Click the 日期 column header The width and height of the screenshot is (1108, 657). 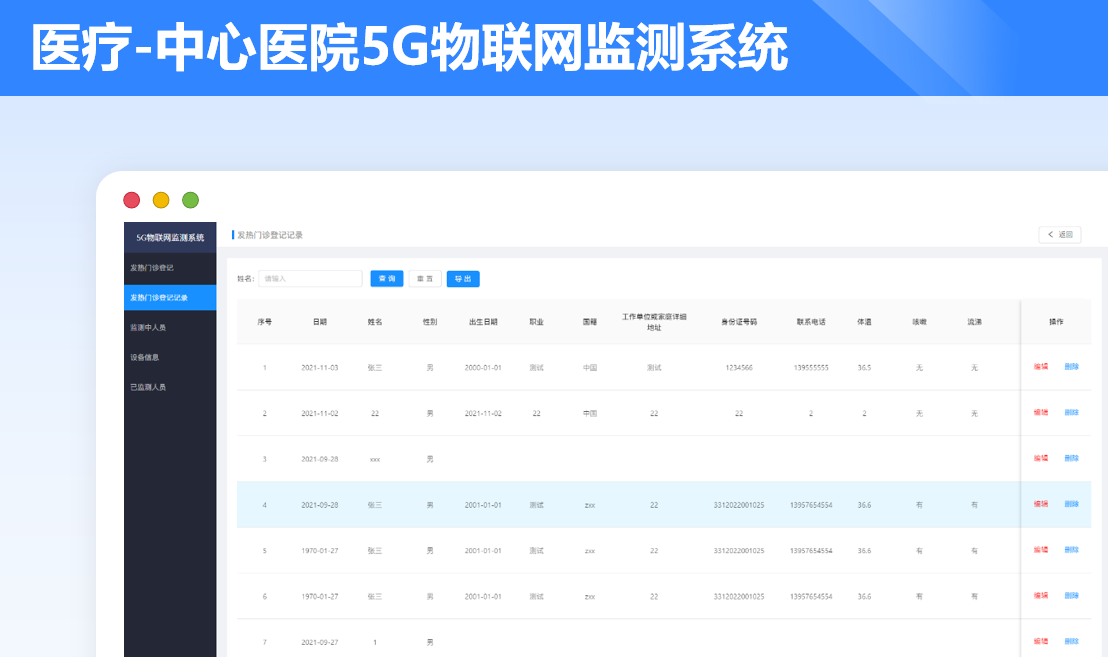320,321
